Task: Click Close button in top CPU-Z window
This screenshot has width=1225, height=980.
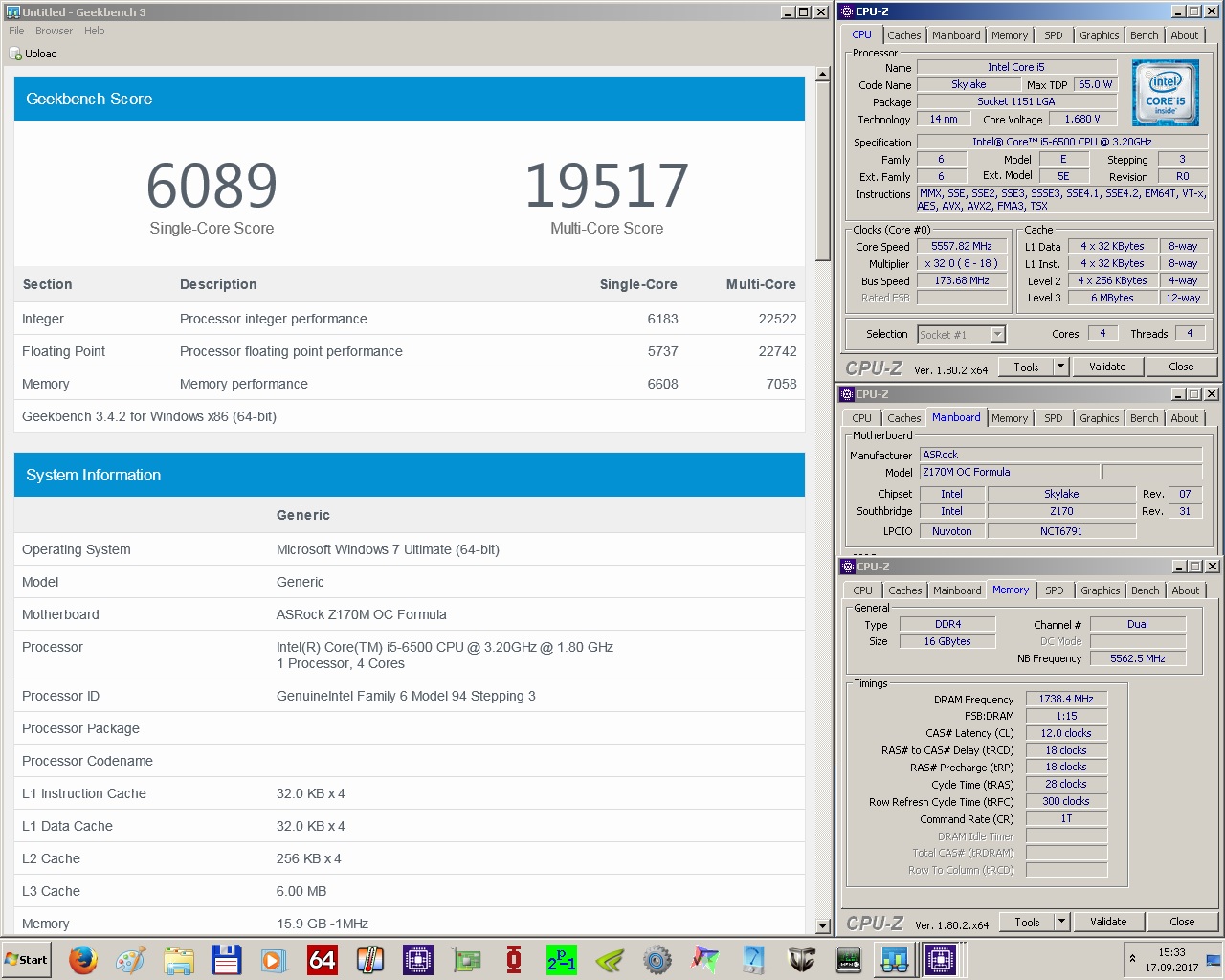Action: pyautogui.click(x=1181, y=367)
